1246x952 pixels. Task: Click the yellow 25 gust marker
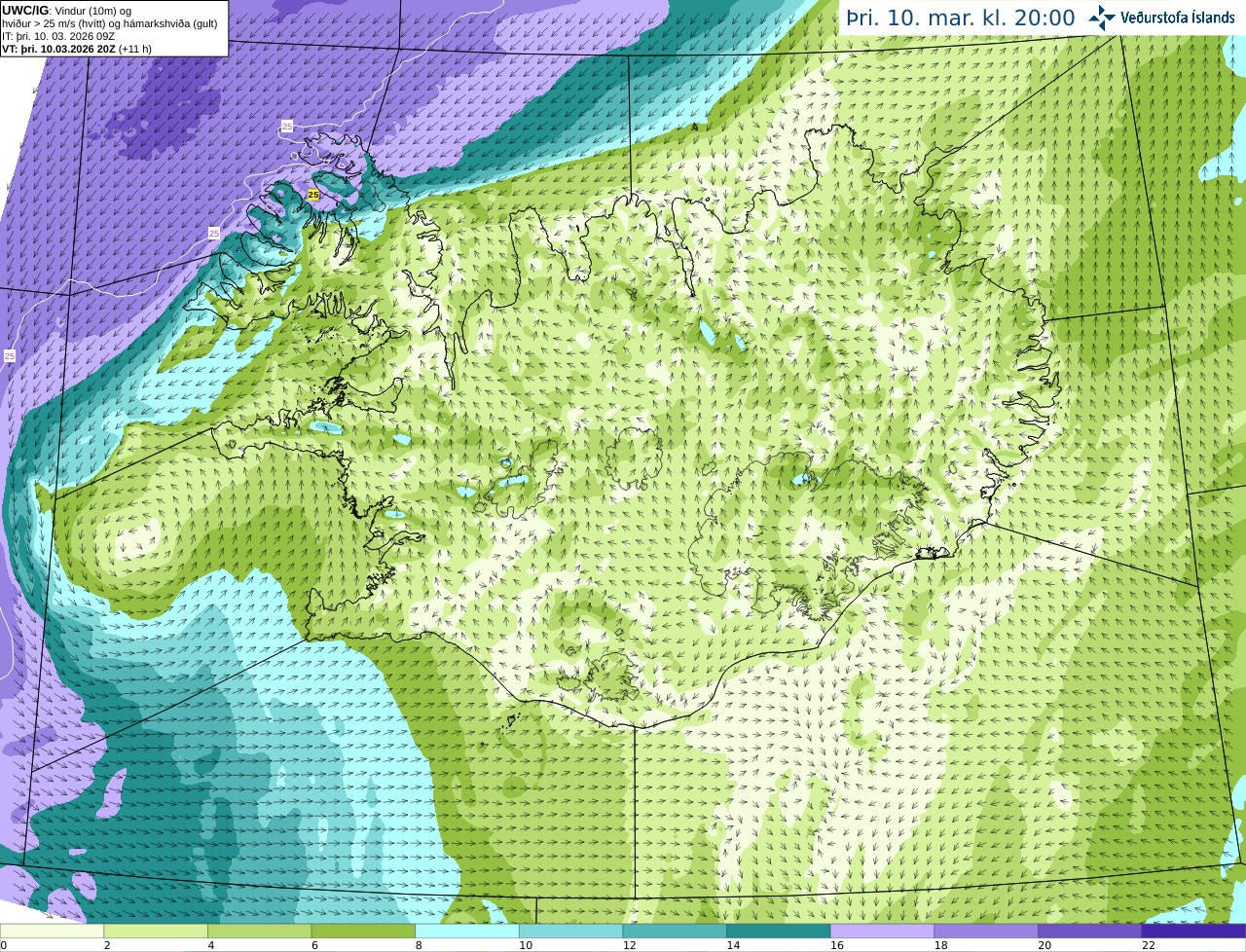click(x=312, y=195)
